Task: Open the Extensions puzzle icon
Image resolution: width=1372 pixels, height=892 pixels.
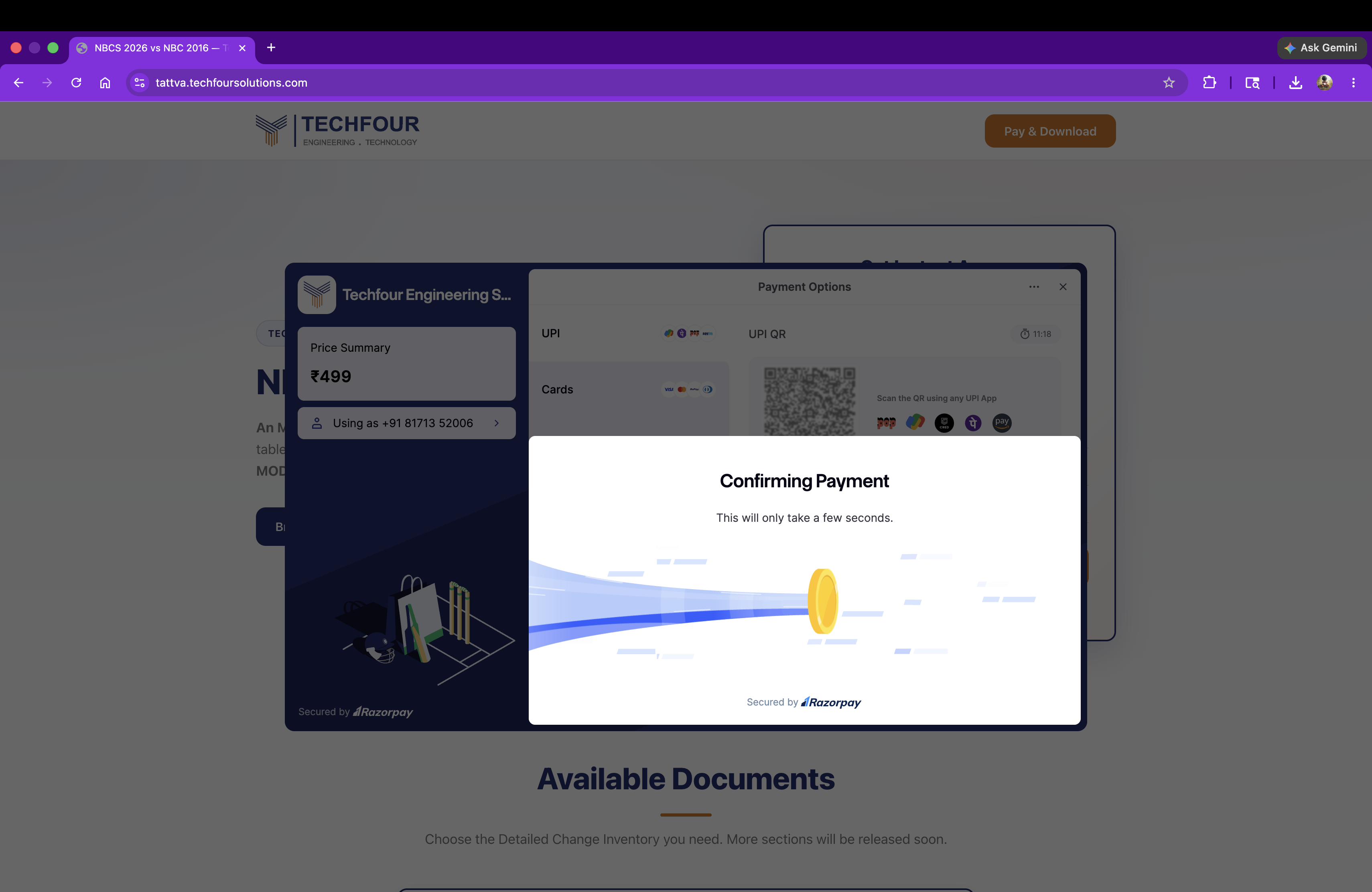Action: click(x=1210, y=82)
